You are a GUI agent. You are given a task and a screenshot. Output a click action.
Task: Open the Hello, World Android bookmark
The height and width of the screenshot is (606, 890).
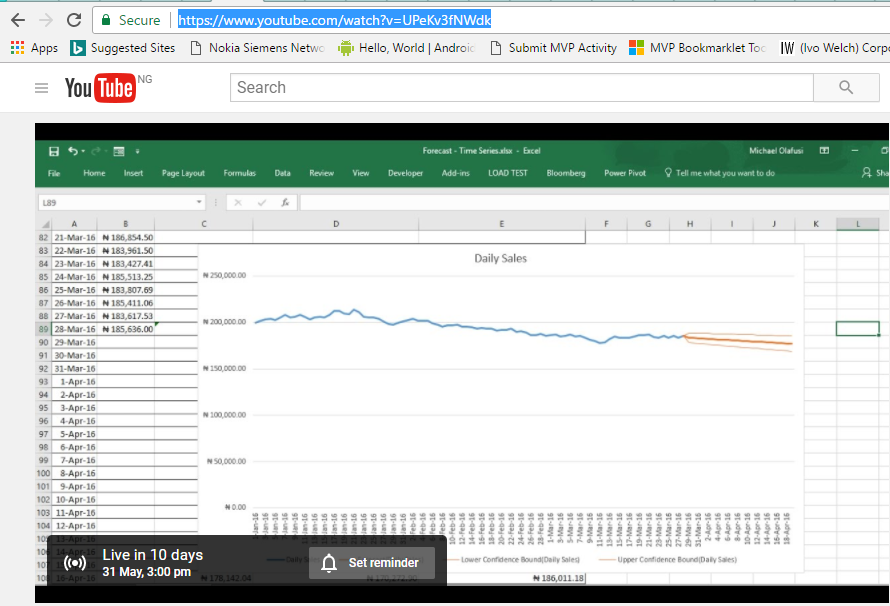(x=406, y=48)
